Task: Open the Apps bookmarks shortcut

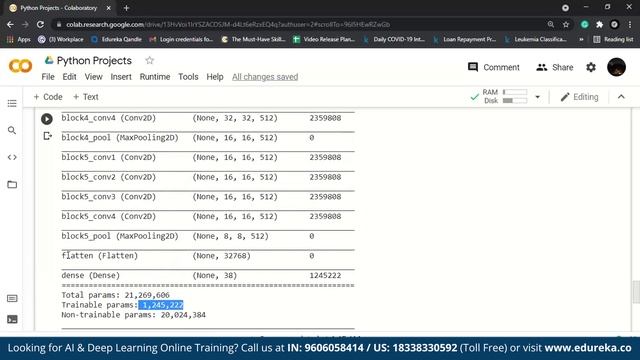Action: coord(19,39)
